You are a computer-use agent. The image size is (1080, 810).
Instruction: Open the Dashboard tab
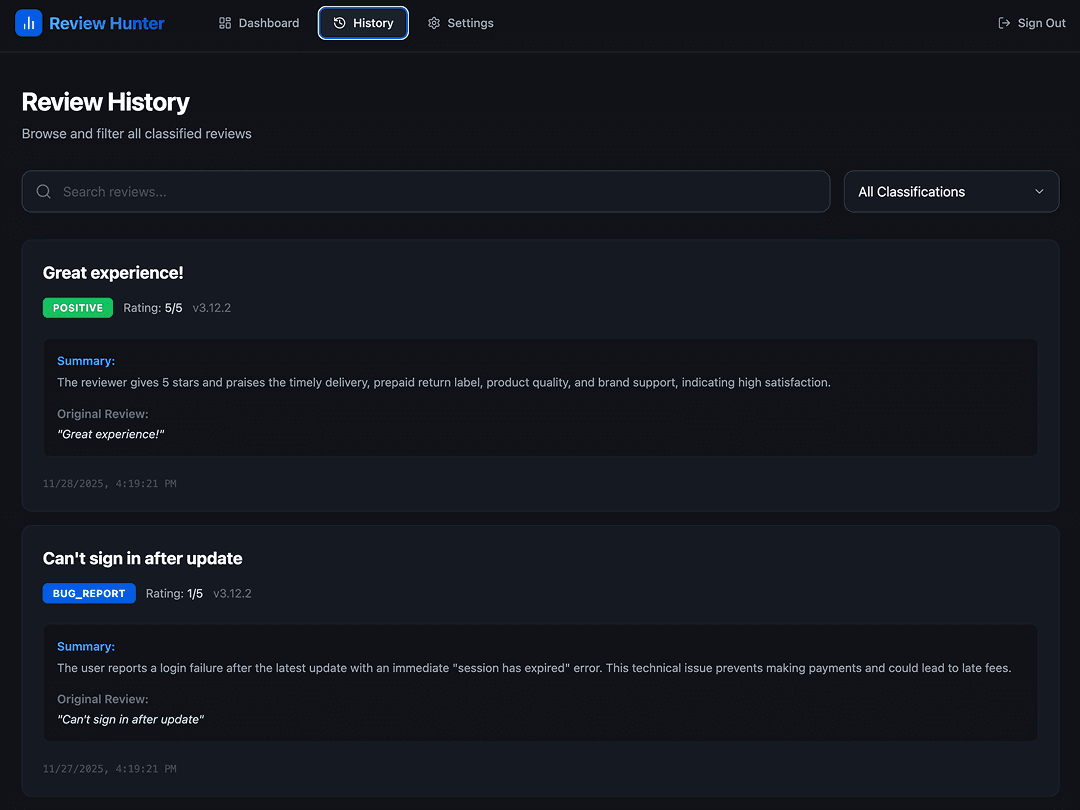tap(259, 23)
